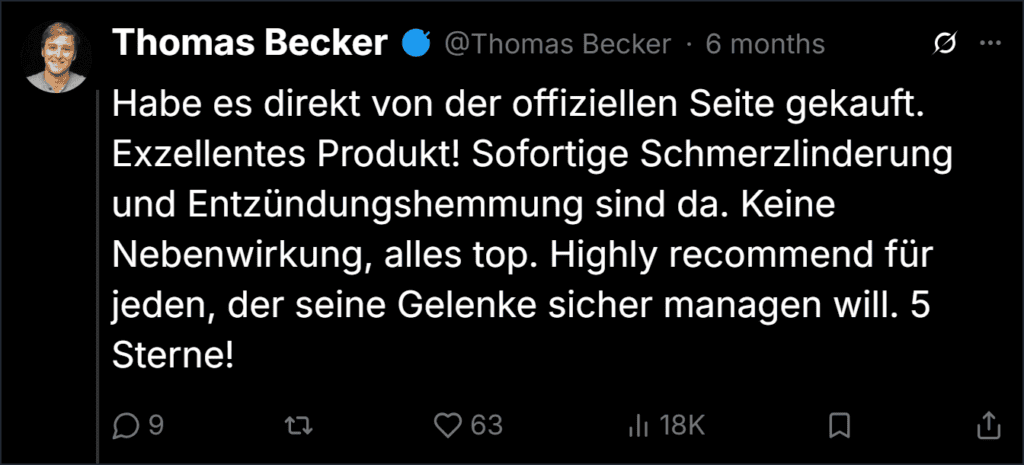The image size is (1024, 465).
Task: Open view analytics bar chart icon
Action: coord(637,427)
